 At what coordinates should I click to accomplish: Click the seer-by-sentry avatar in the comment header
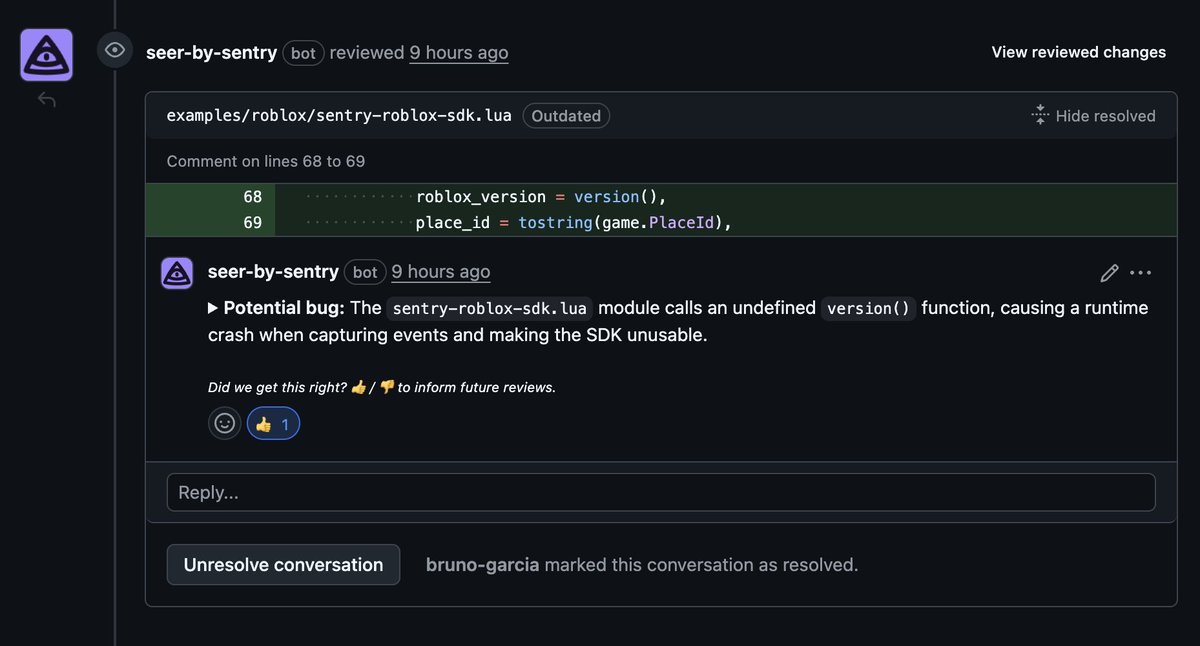[176, 272]
